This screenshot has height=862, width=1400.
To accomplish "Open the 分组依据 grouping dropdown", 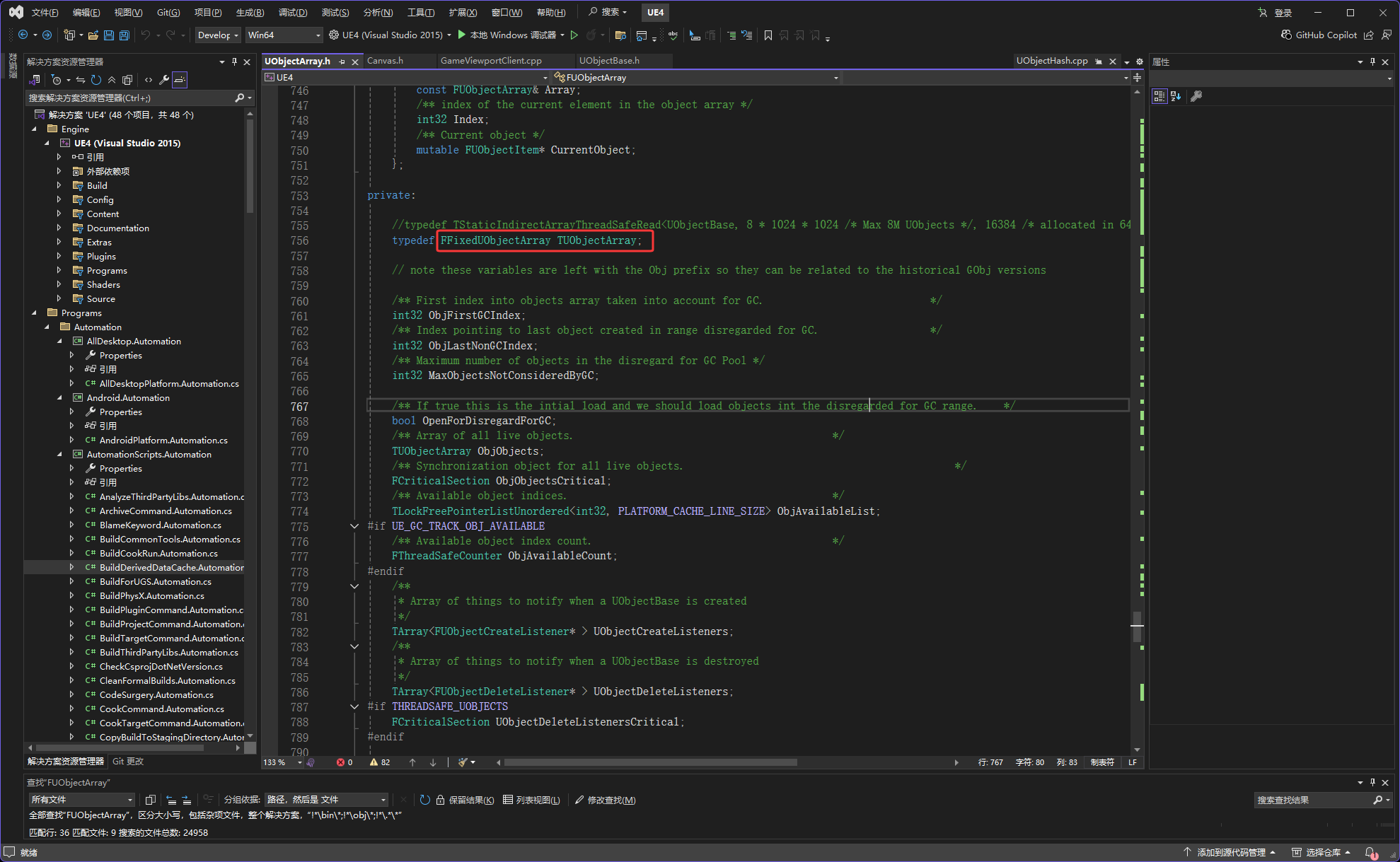I will pos(327,800).
